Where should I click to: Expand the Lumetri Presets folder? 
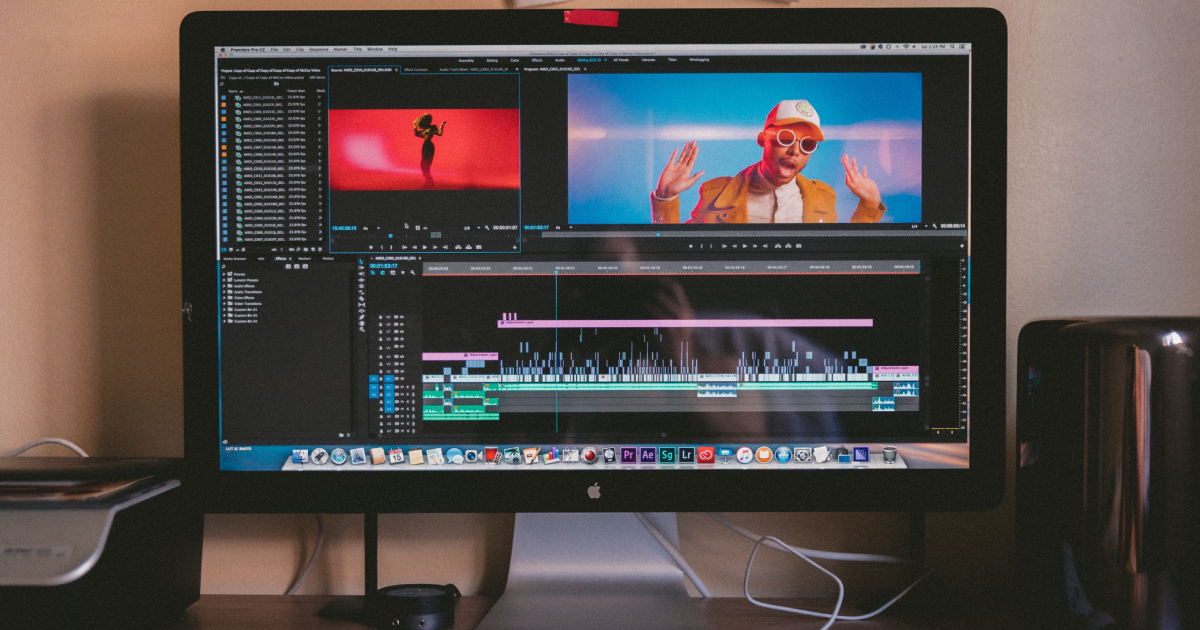coord(224,280)
